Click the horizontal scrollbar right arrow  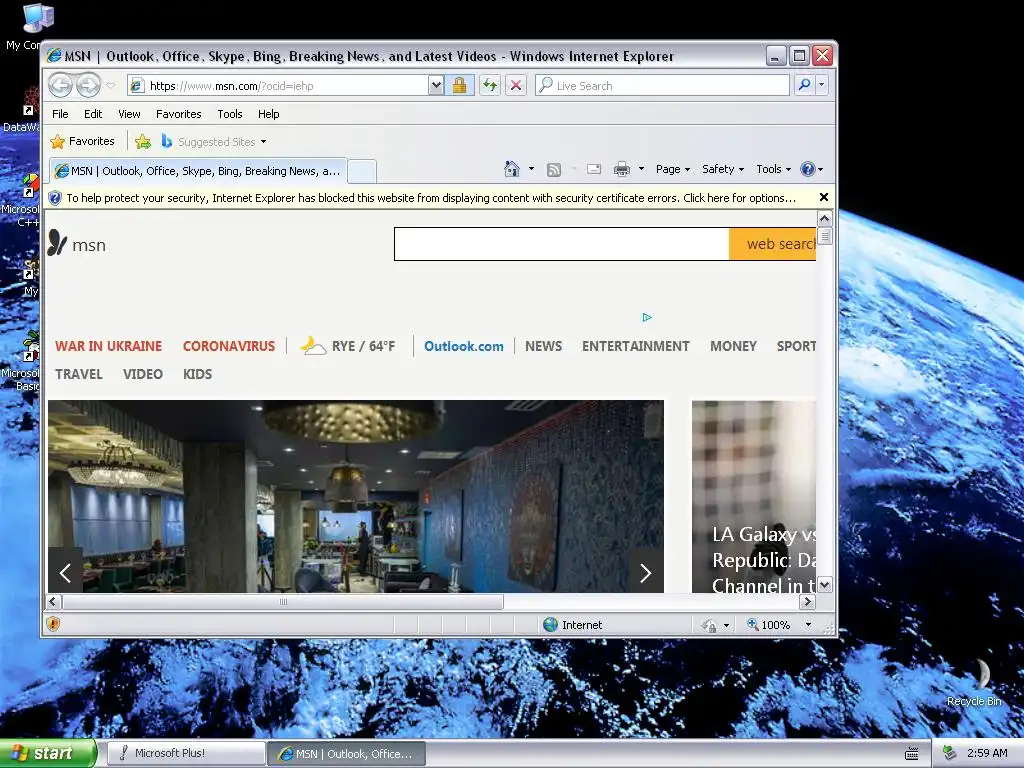pyautogui.click(x=807, y=601)
